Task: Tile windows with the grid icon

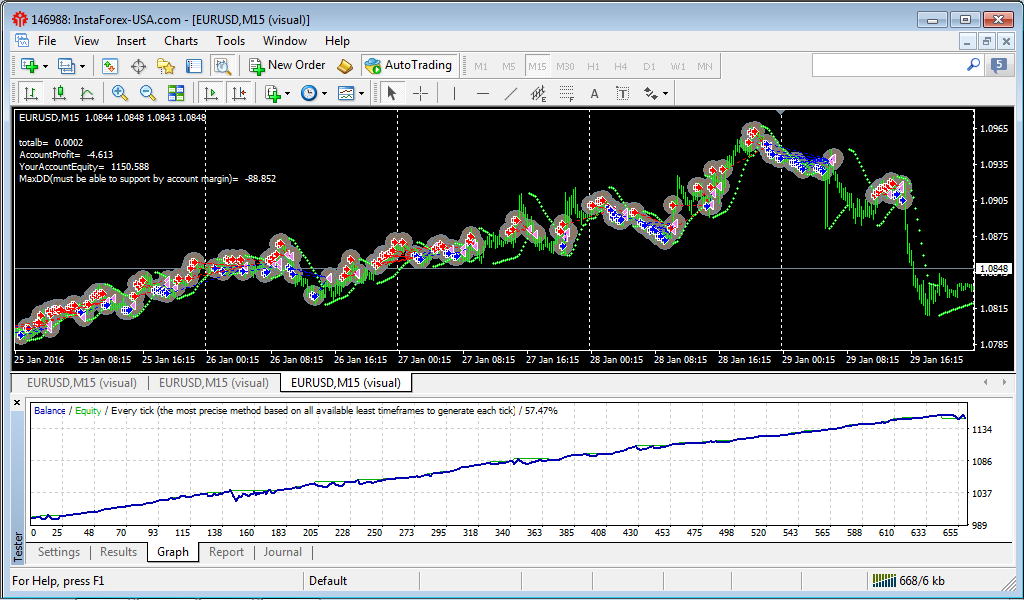Action: 176,93
